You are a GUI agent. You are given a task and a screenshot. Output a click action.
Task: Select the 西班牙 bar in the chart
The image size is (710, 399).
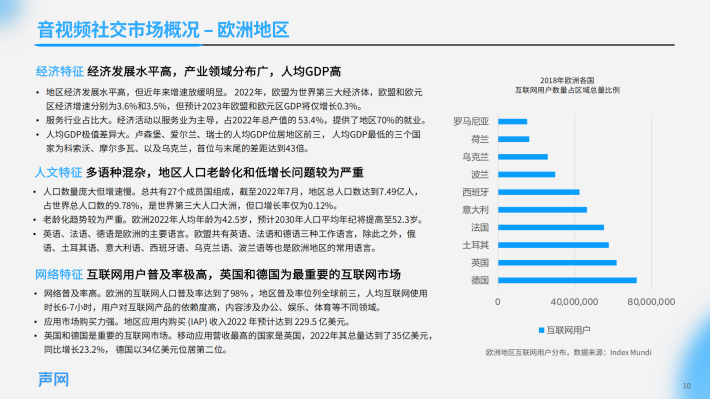pos(539,192)
